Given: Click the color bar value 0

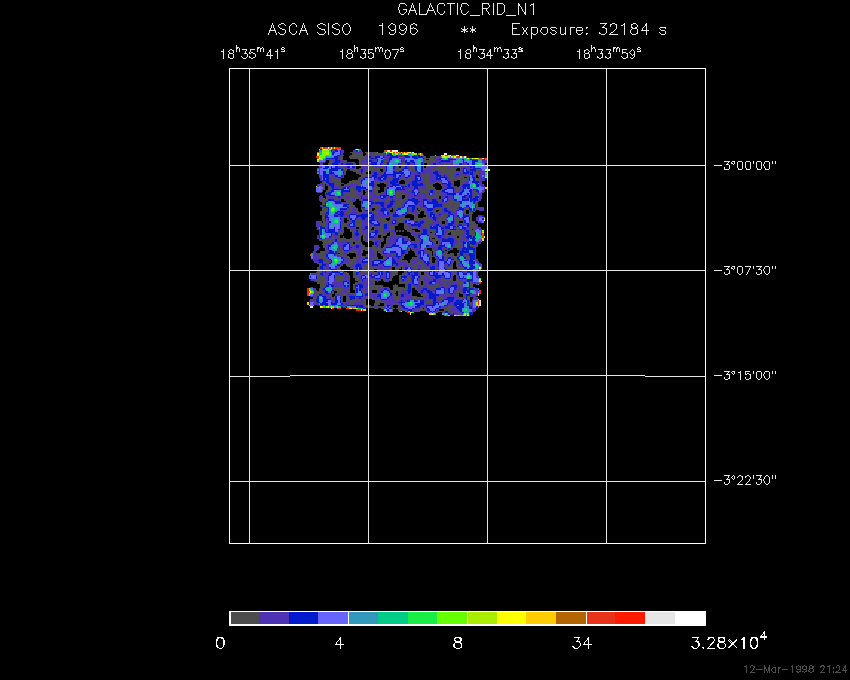Looking at the screenshot, I should 220,644.
